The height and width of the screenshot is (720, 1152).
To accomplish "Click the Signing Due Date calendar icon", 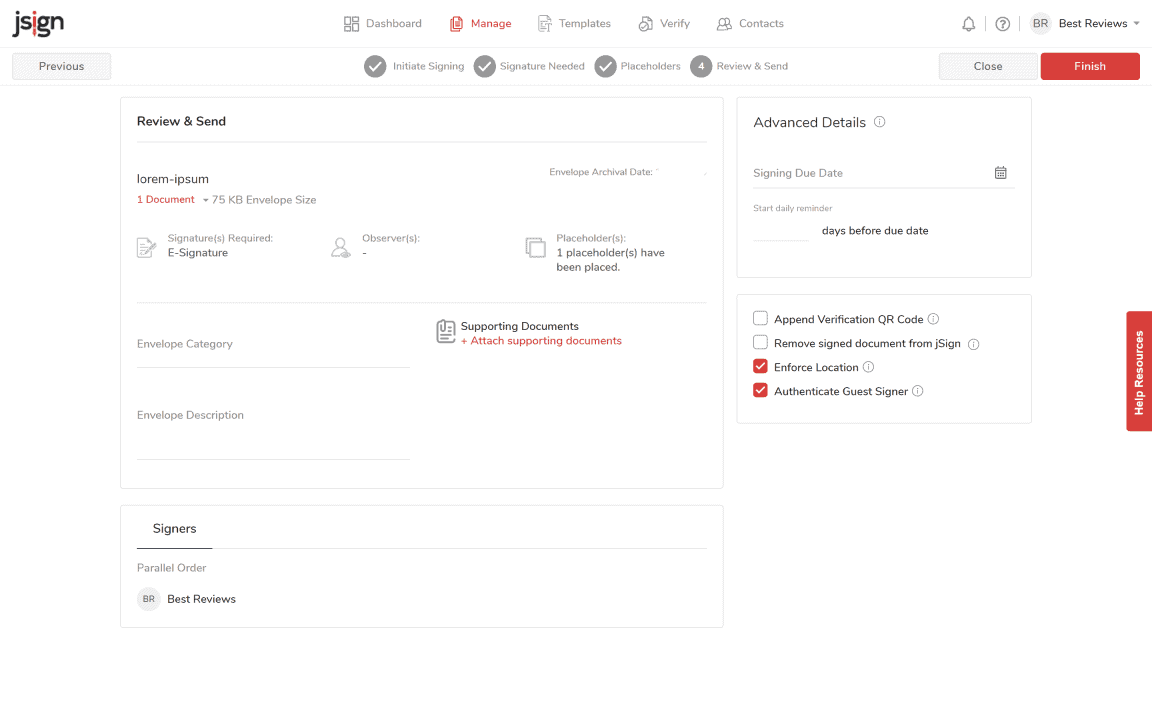I will [x=1000, y=173].
